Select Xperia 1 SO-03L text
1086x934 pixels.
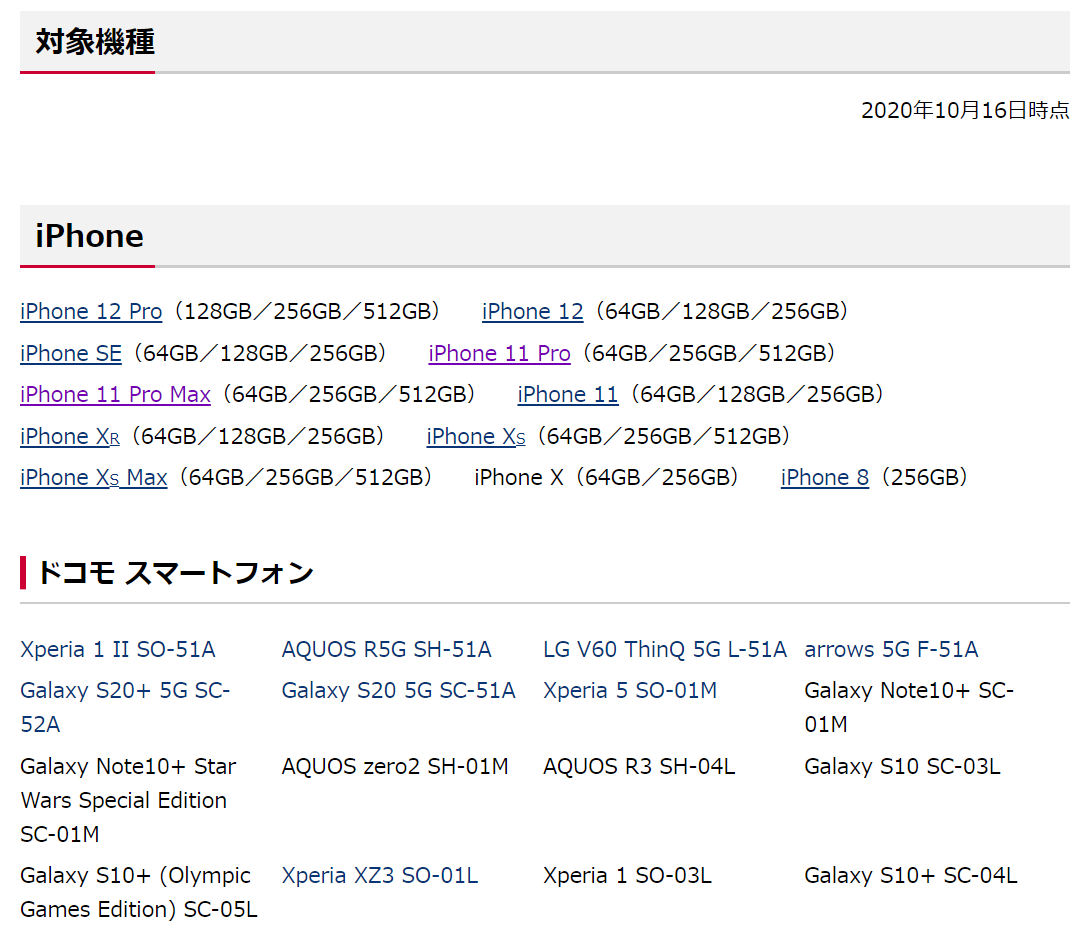(x=627, y=876)
